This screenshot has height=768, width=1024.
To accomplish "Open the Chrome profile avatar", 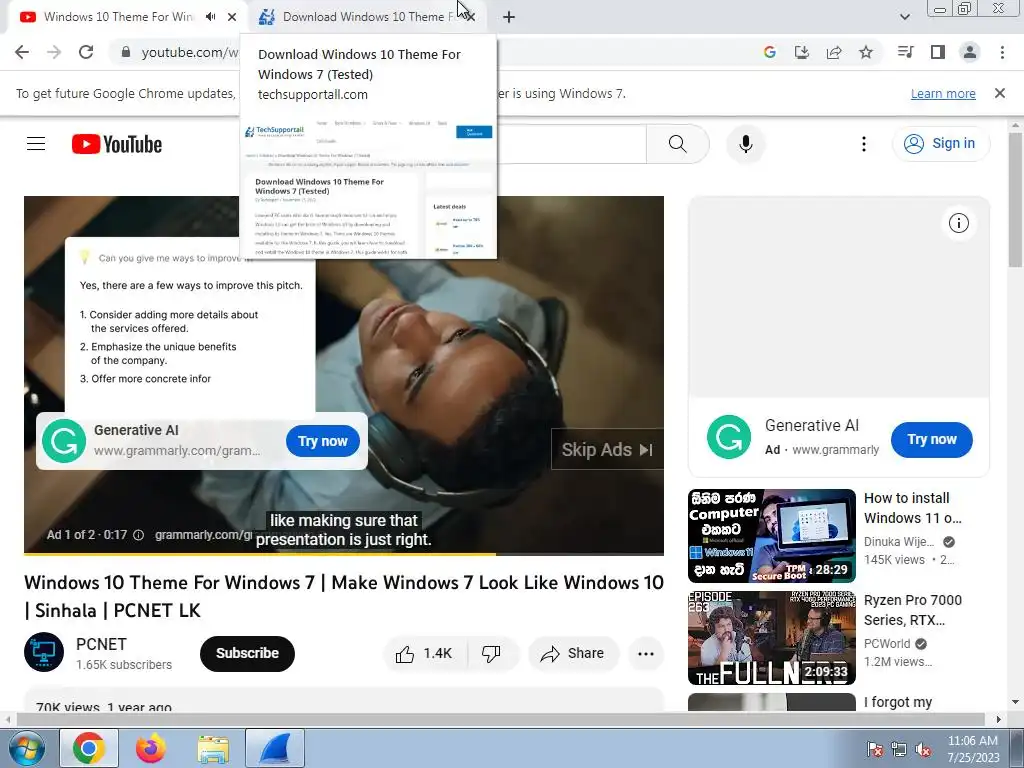I will 970,52.
